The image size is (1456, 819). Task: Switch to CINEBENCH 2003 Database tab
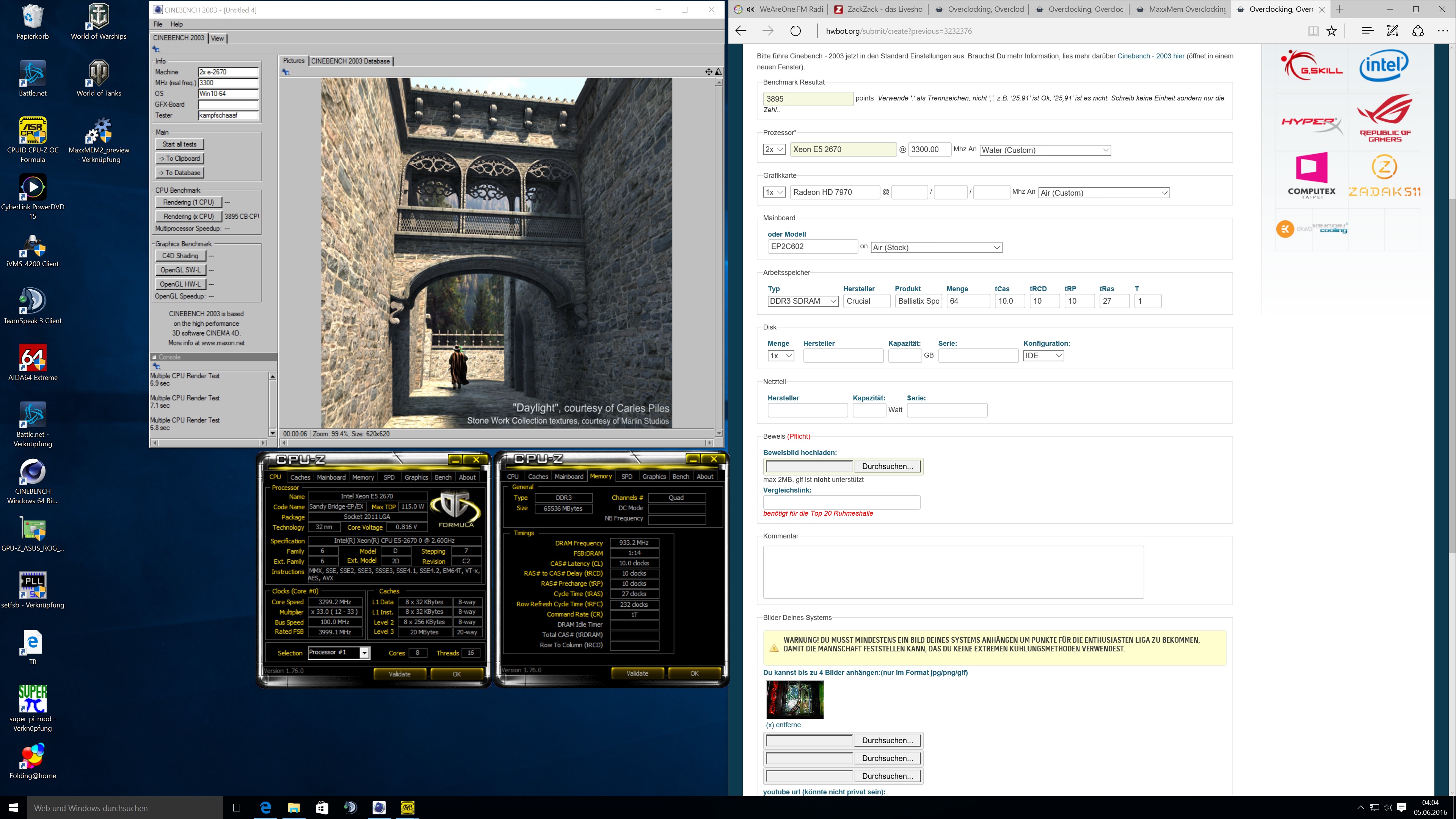point(350,61)
